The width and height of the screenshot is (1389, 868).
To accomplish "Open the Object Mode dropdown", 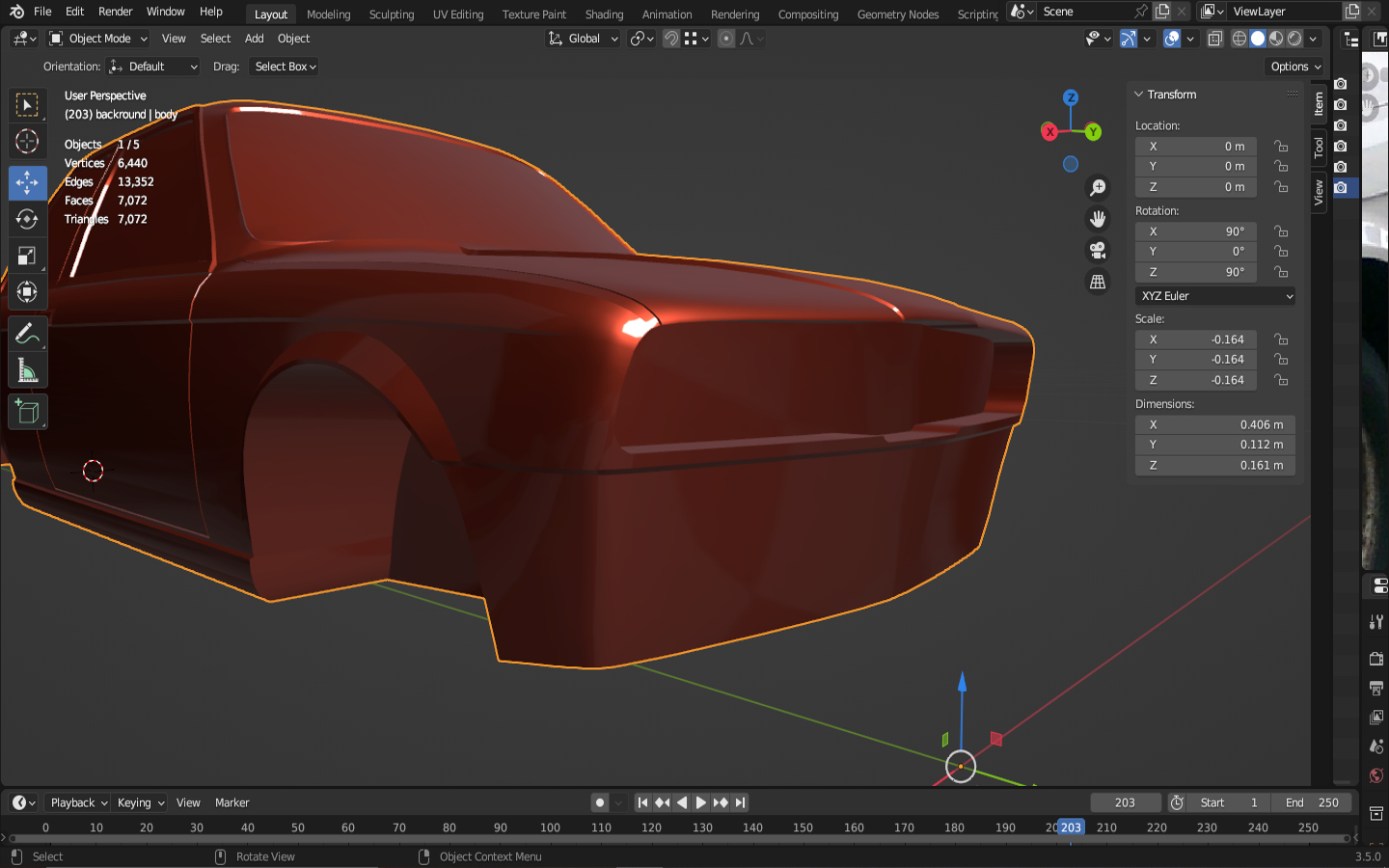I will [x=98, y=39].
